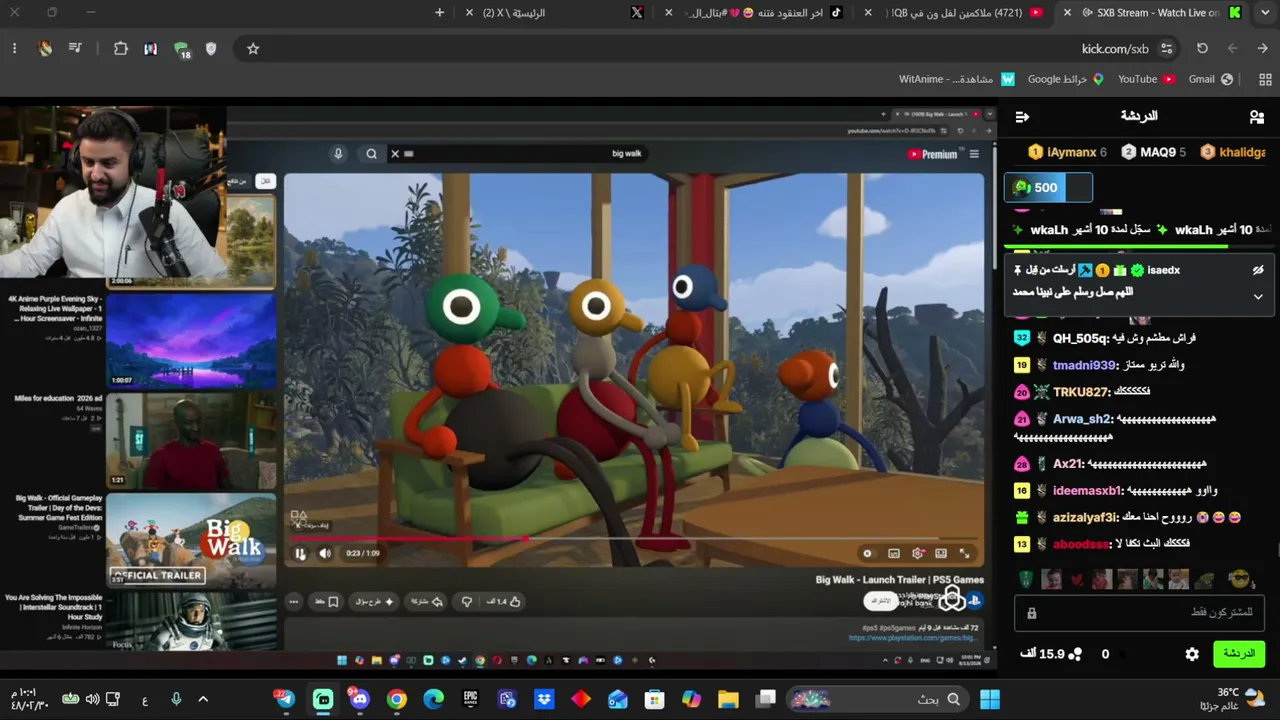Screen dimensions: 1280x720
Task: Expand the pinned chat message chevron
Action: (x=1258, y=296)
